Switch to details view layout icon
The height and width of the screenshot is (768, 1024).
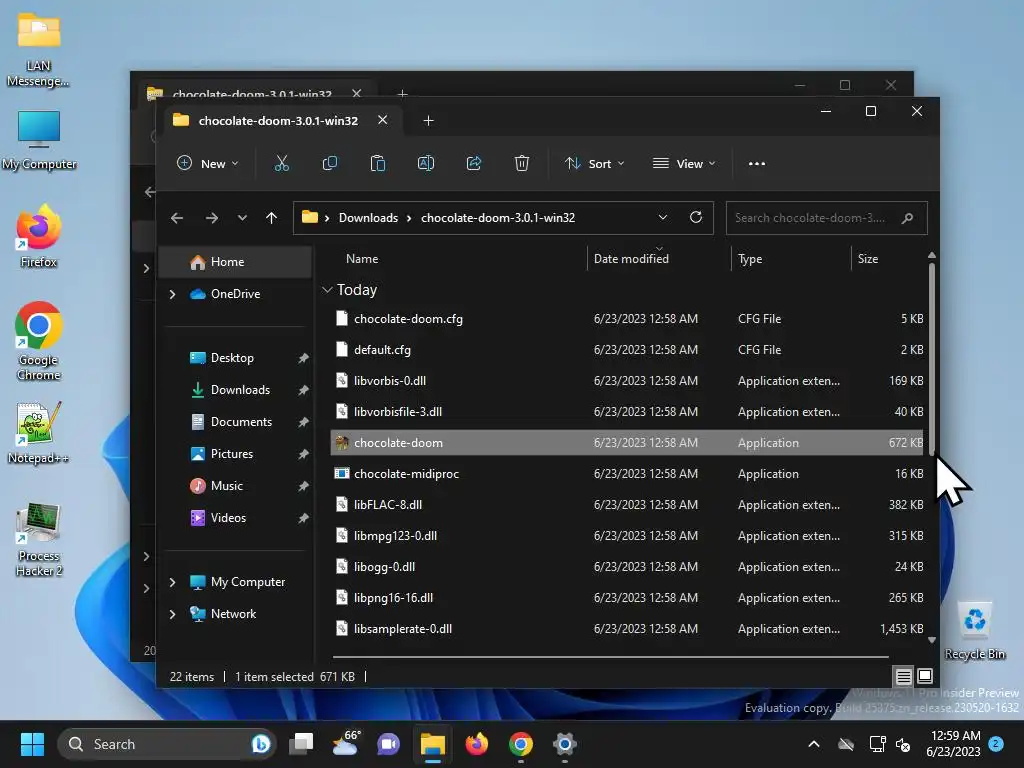(903, 677)
